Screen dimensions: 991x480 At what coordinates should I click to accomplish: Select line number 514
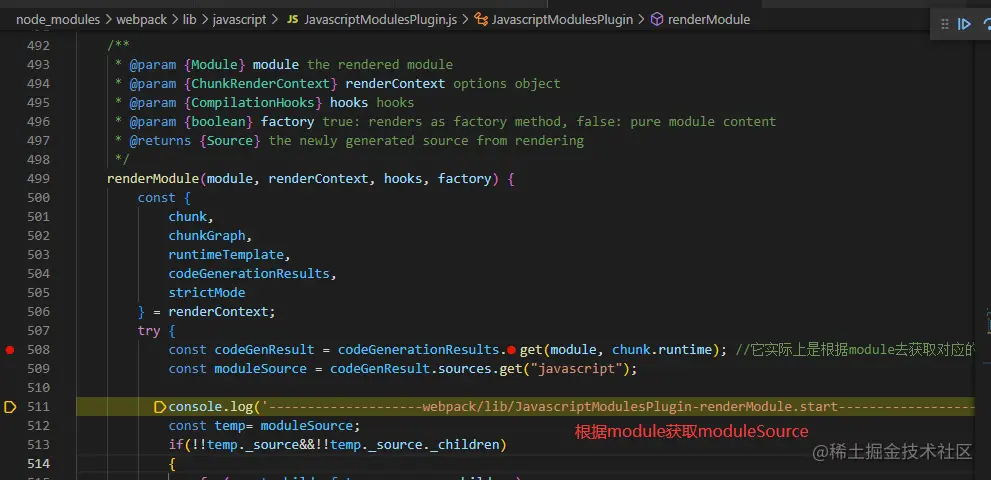tap(39, 464)
